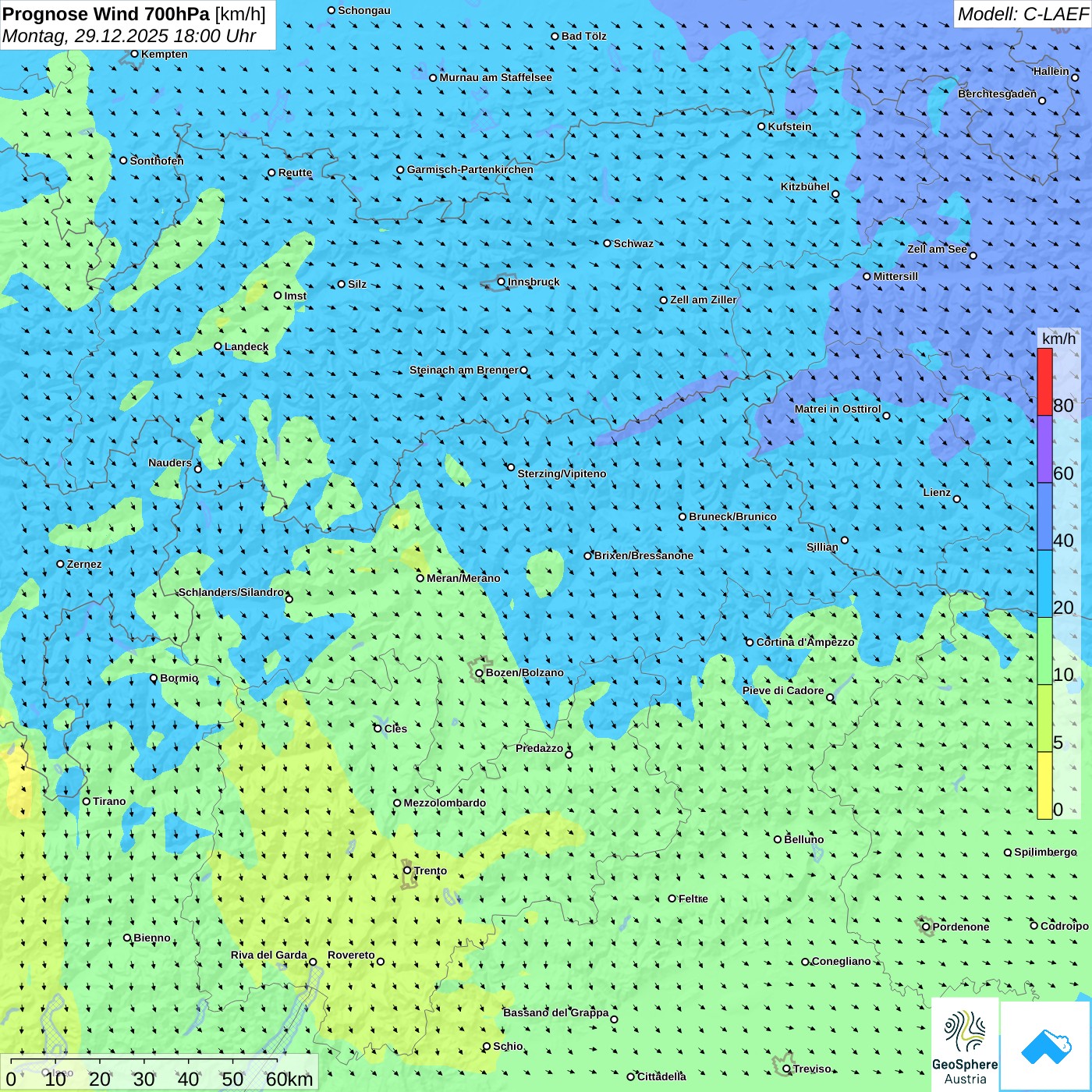1092x1092 pixels.
Task: Click the 'Schio' label
Action: (508, 1046)
